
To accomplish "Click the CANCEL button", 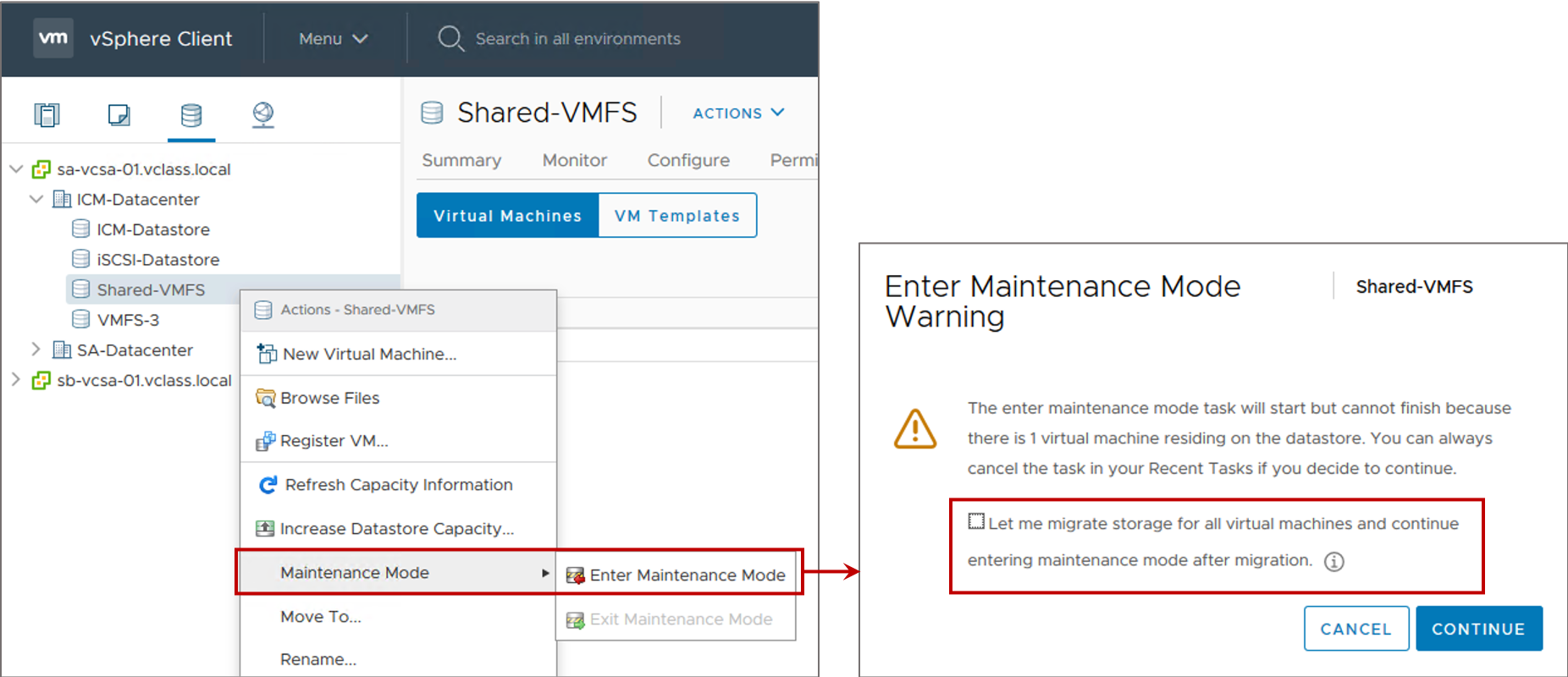I will [x=1356, y=629].
